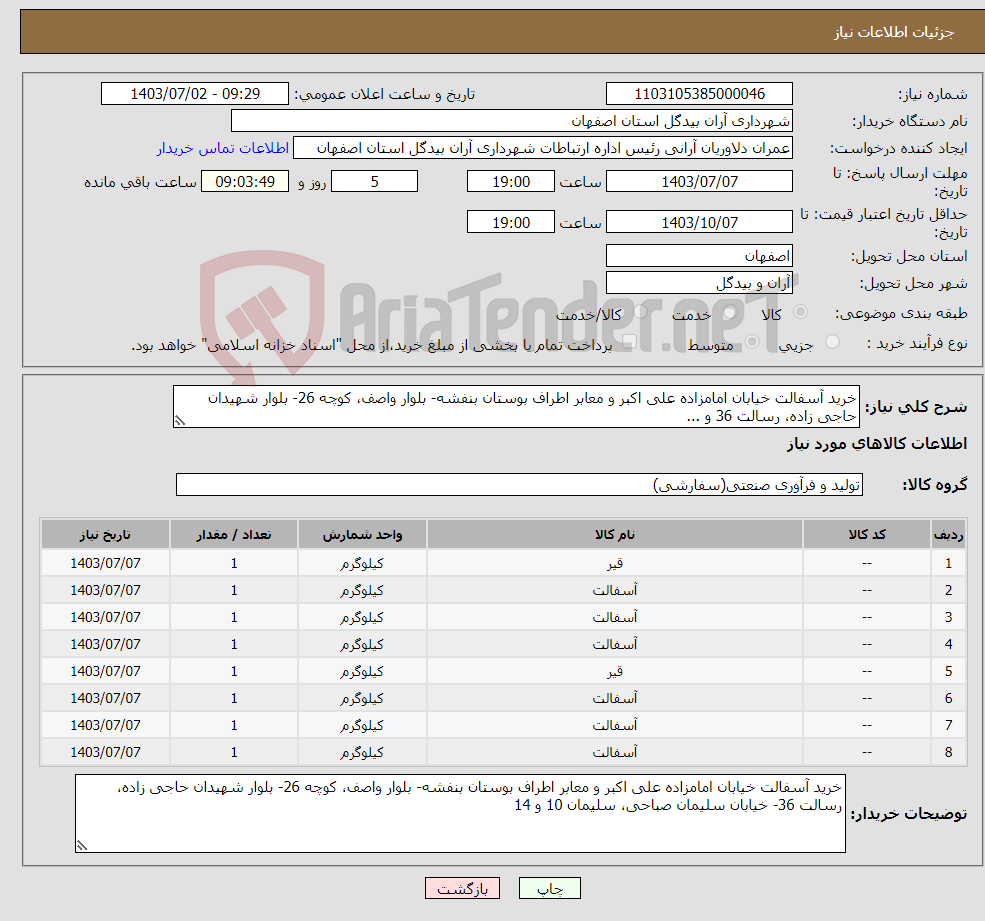Click آسفالت in row 8

point(615,752)
